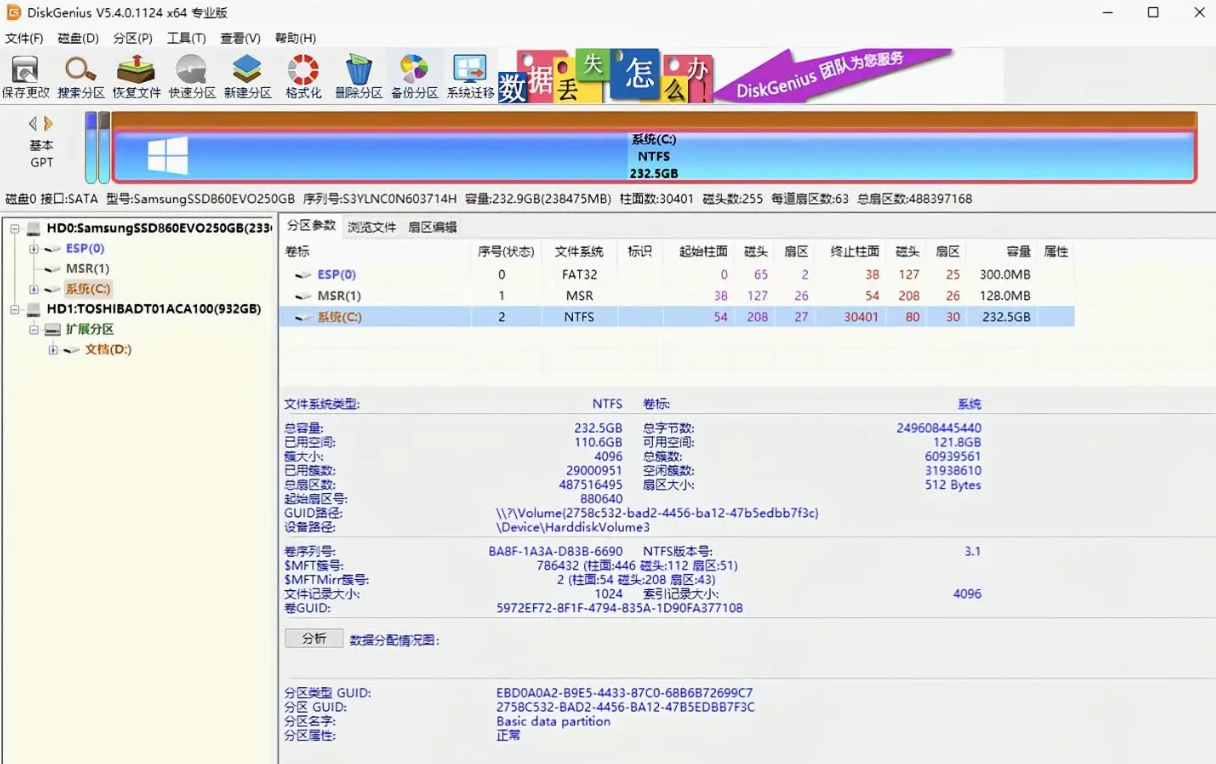Open the 查看(V) menu

point(240,38)
